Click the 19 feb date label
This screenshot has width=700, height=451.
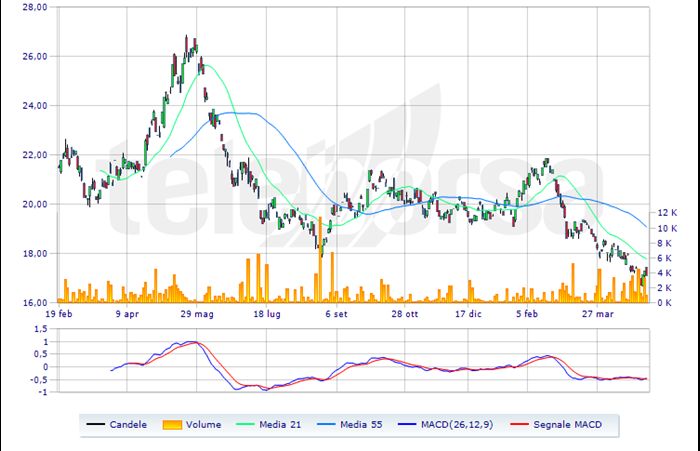coord(59,313)
